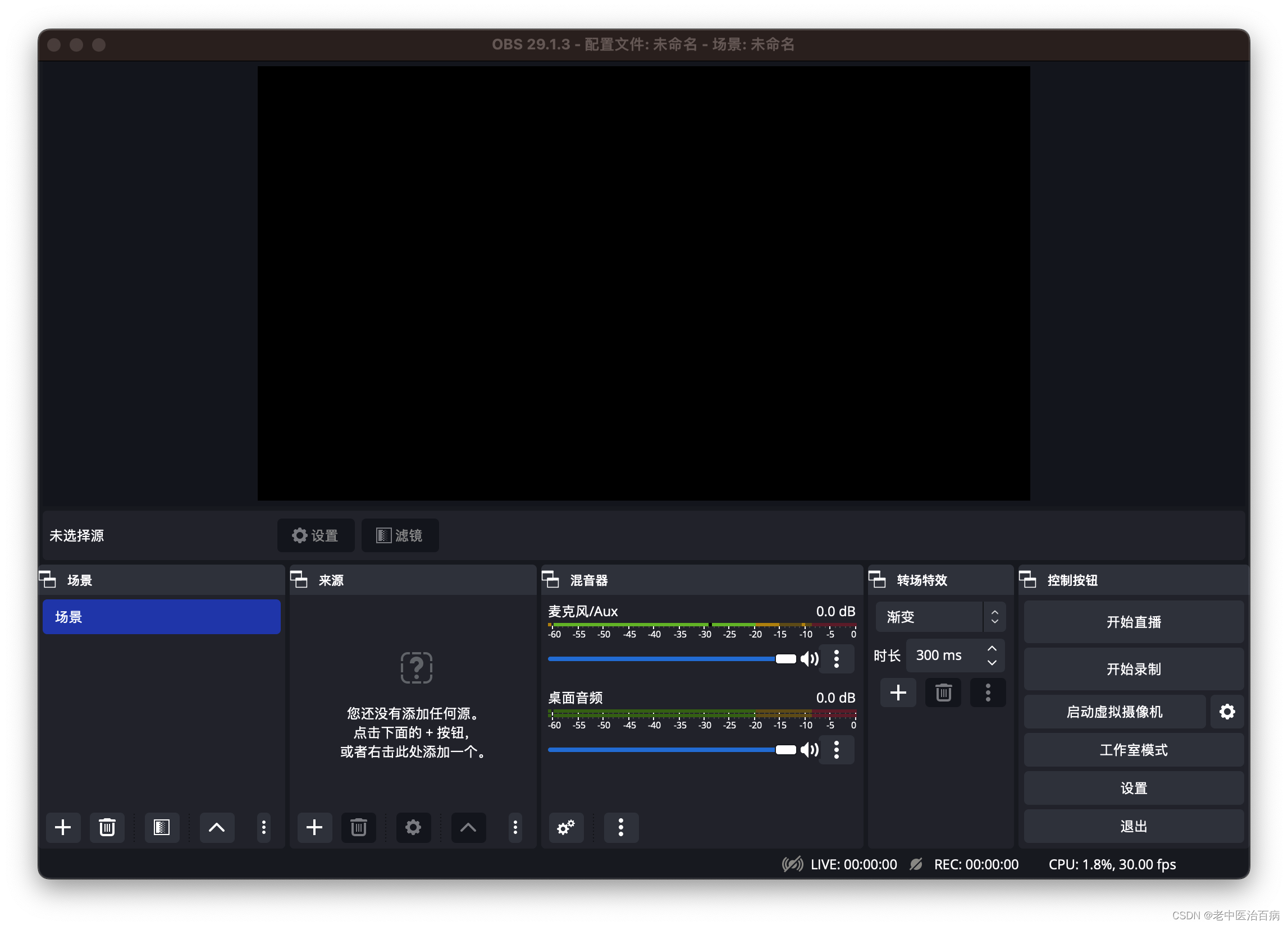The image size is (1288, 926).
Task: Open scene filters icon in Scenes panel
Action: (x=162, y=827)
